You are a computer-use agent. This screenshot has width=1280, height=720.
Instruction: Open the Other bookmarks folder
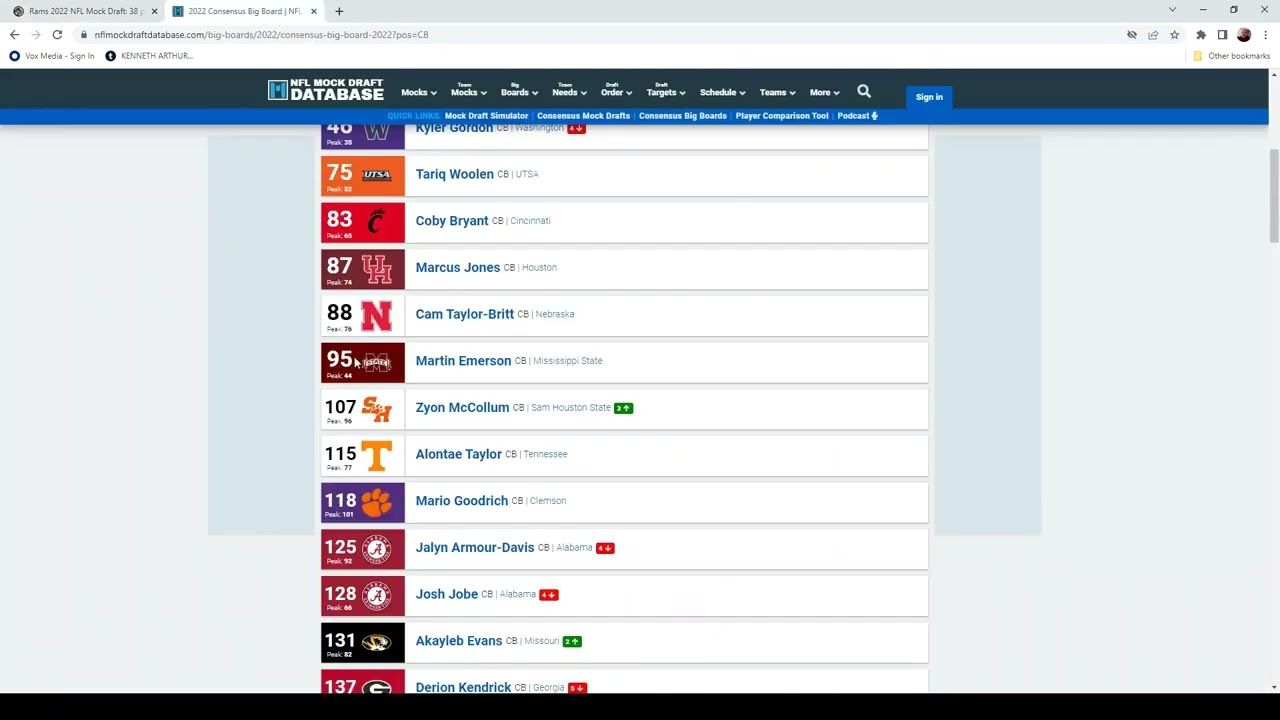pos(1231,56)
